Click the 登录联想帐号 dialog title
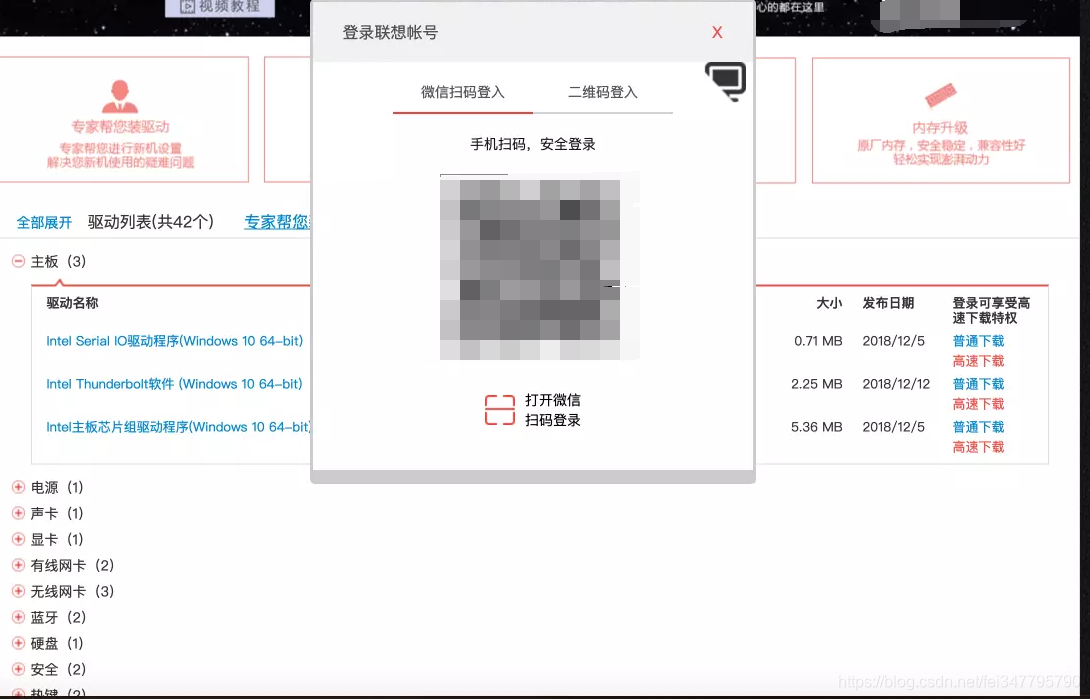 coord(390,33)
